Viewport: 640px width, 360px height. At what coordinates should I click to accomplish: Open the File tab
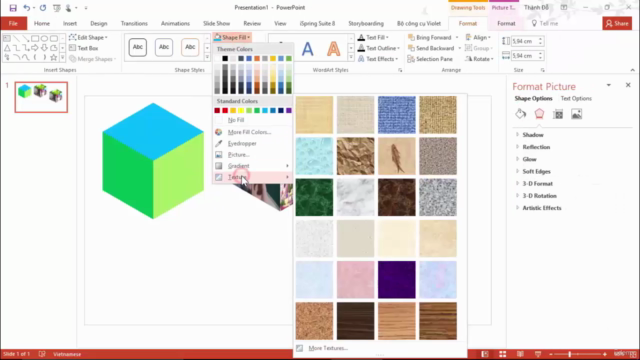point(13,23)
